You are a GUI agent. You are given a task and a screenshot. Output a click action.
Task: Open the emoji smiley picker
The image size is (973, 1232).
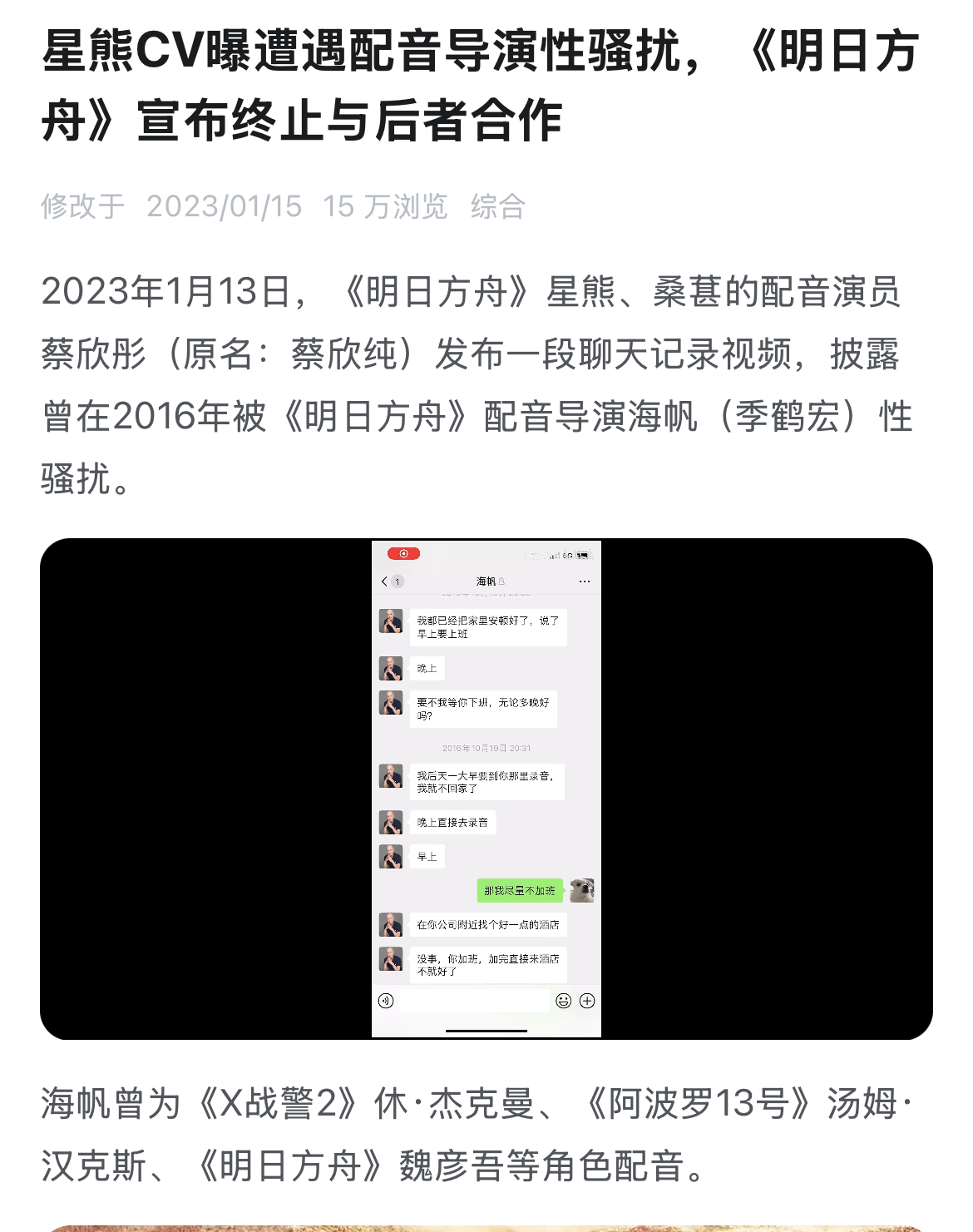tap(564, 1001)
